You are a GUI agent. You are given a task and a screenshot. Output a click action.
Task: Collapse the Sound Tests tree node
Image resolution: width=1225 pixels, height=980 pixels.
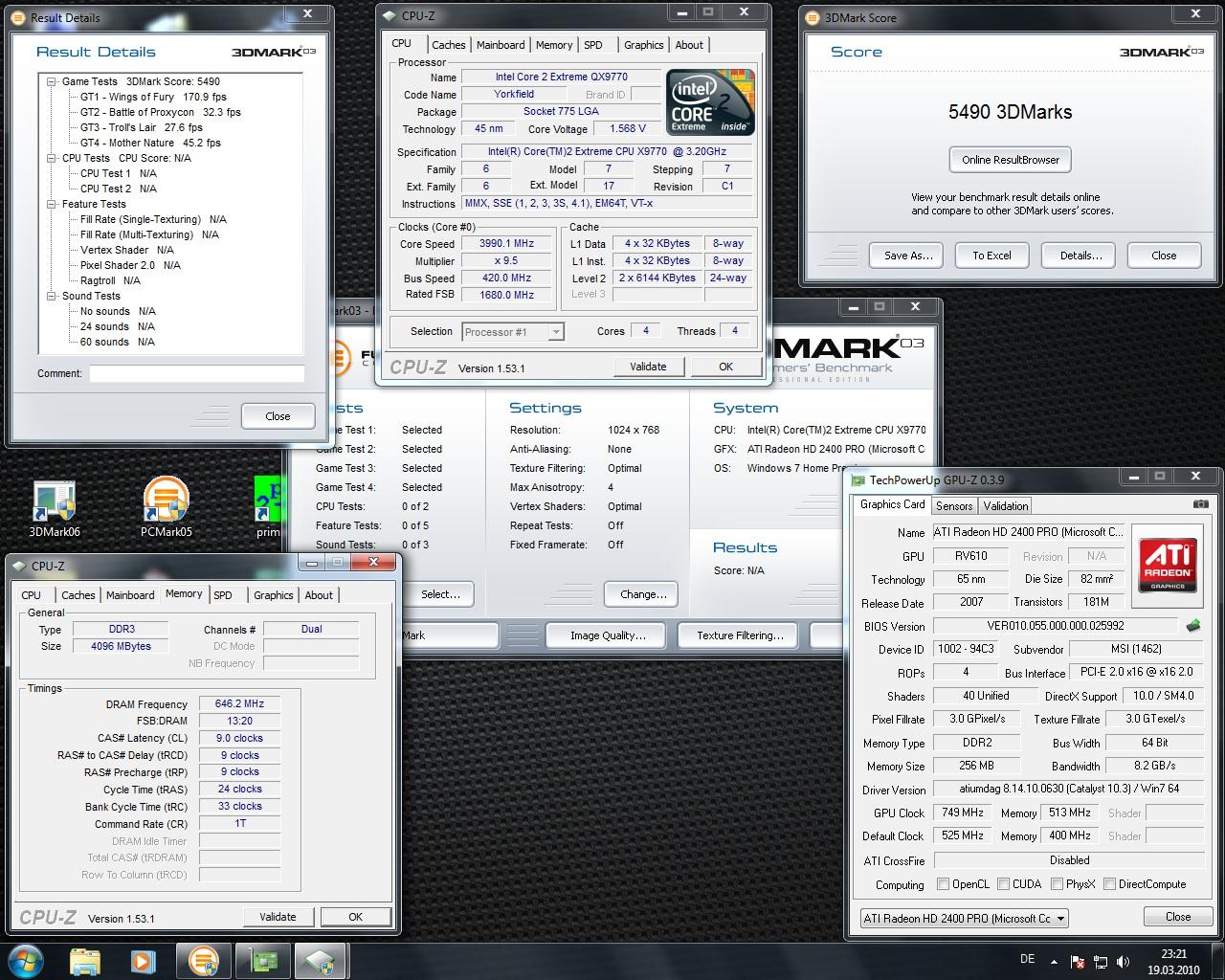[52, 296]
